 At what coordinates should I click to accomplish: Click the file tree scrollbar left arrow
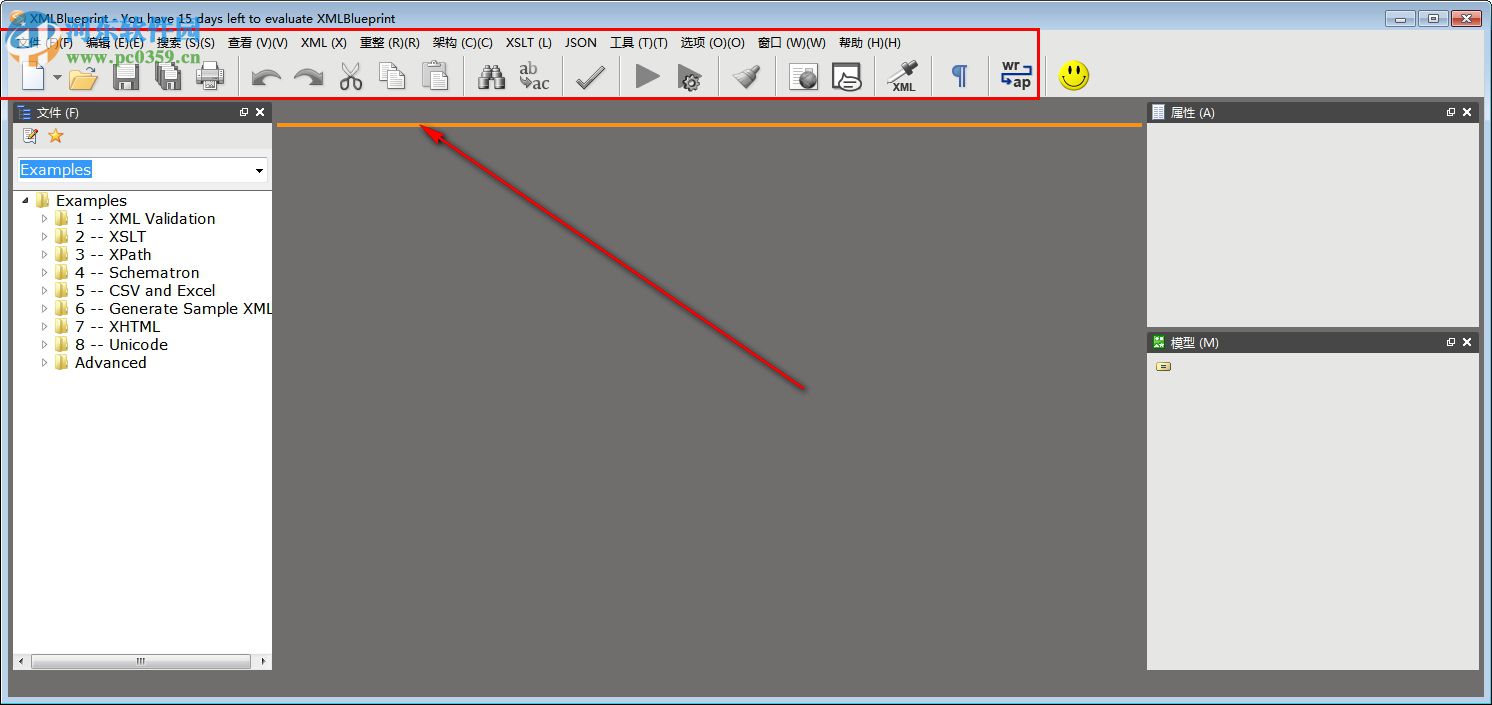21,662
